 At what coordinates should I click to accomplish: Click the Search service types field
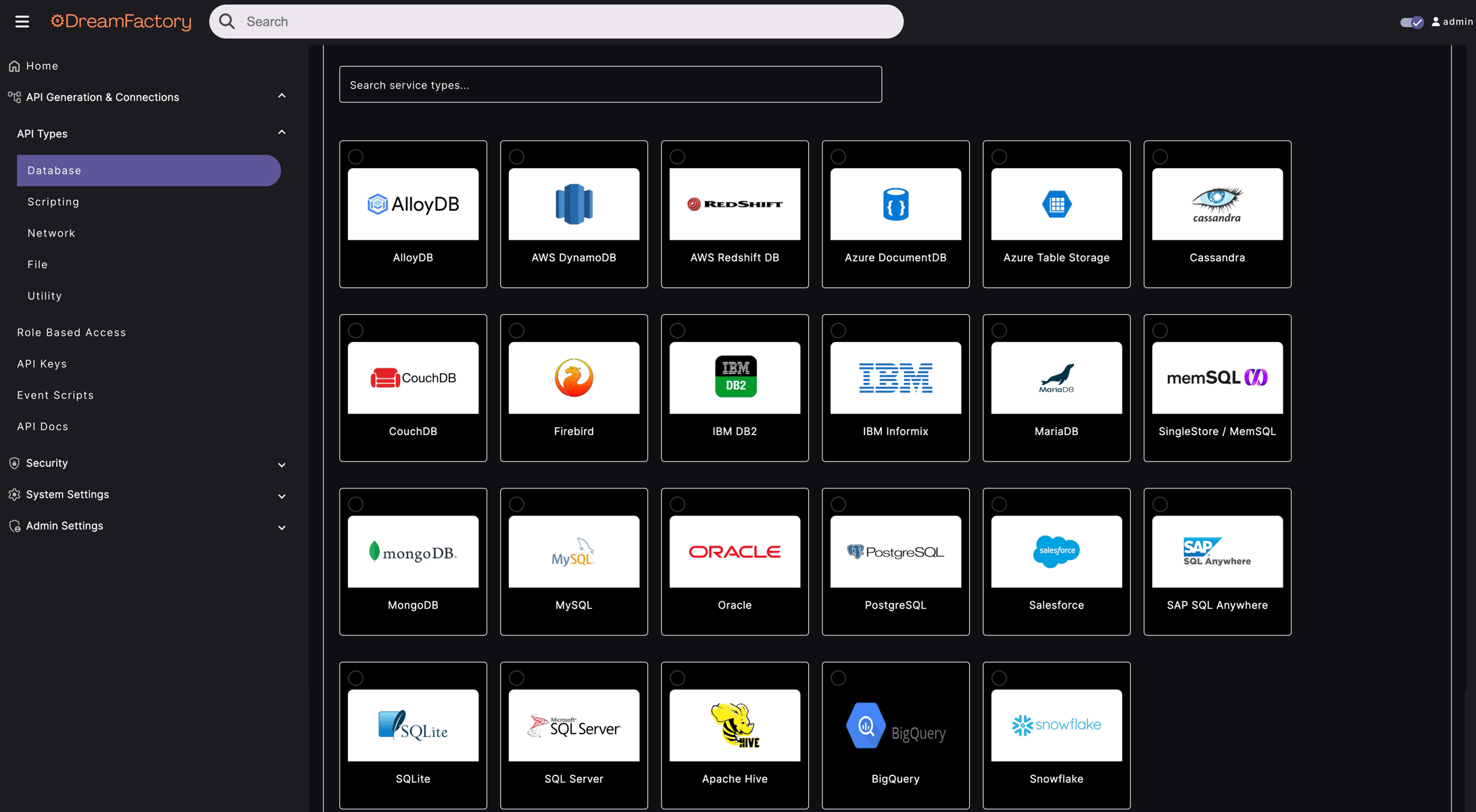(610, 85)
